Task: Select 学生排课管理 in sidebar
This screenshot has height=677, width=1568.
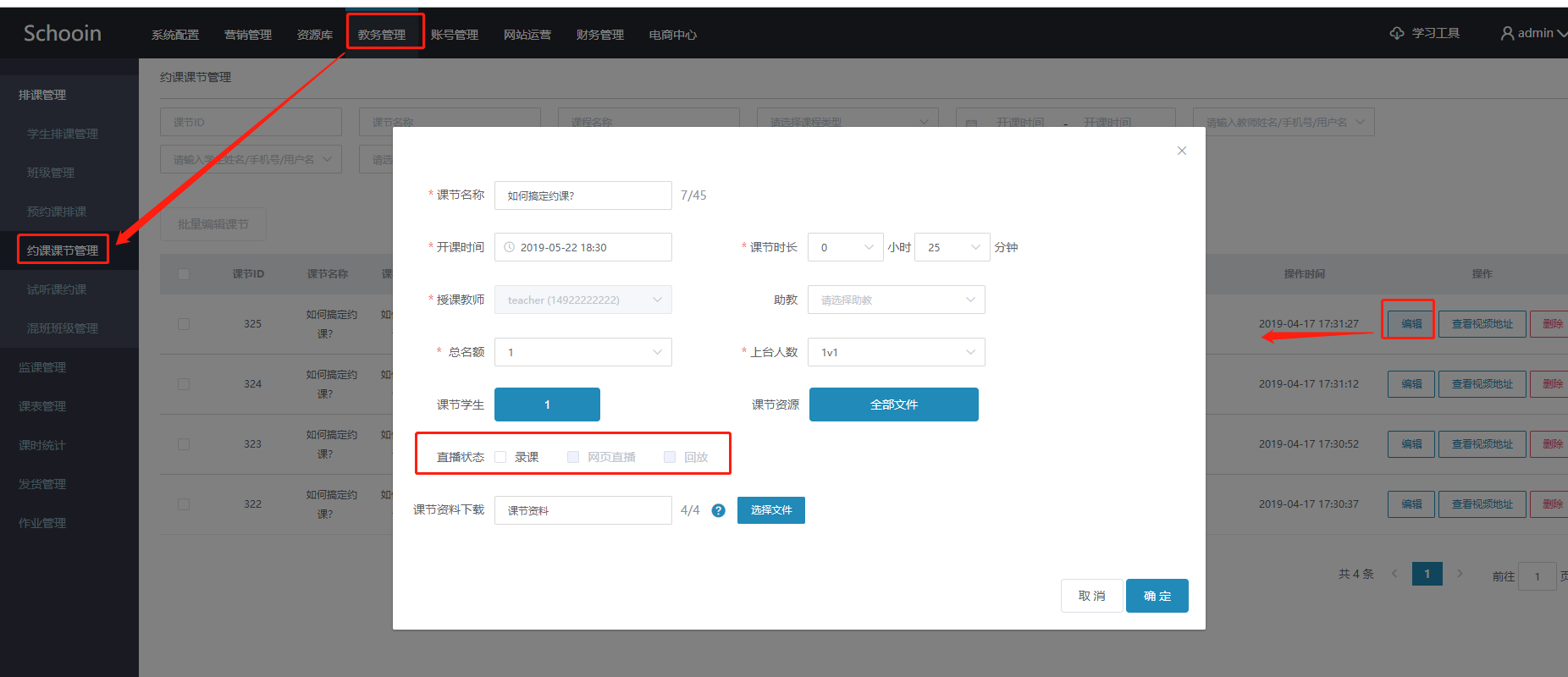Action: coord(63,134)
